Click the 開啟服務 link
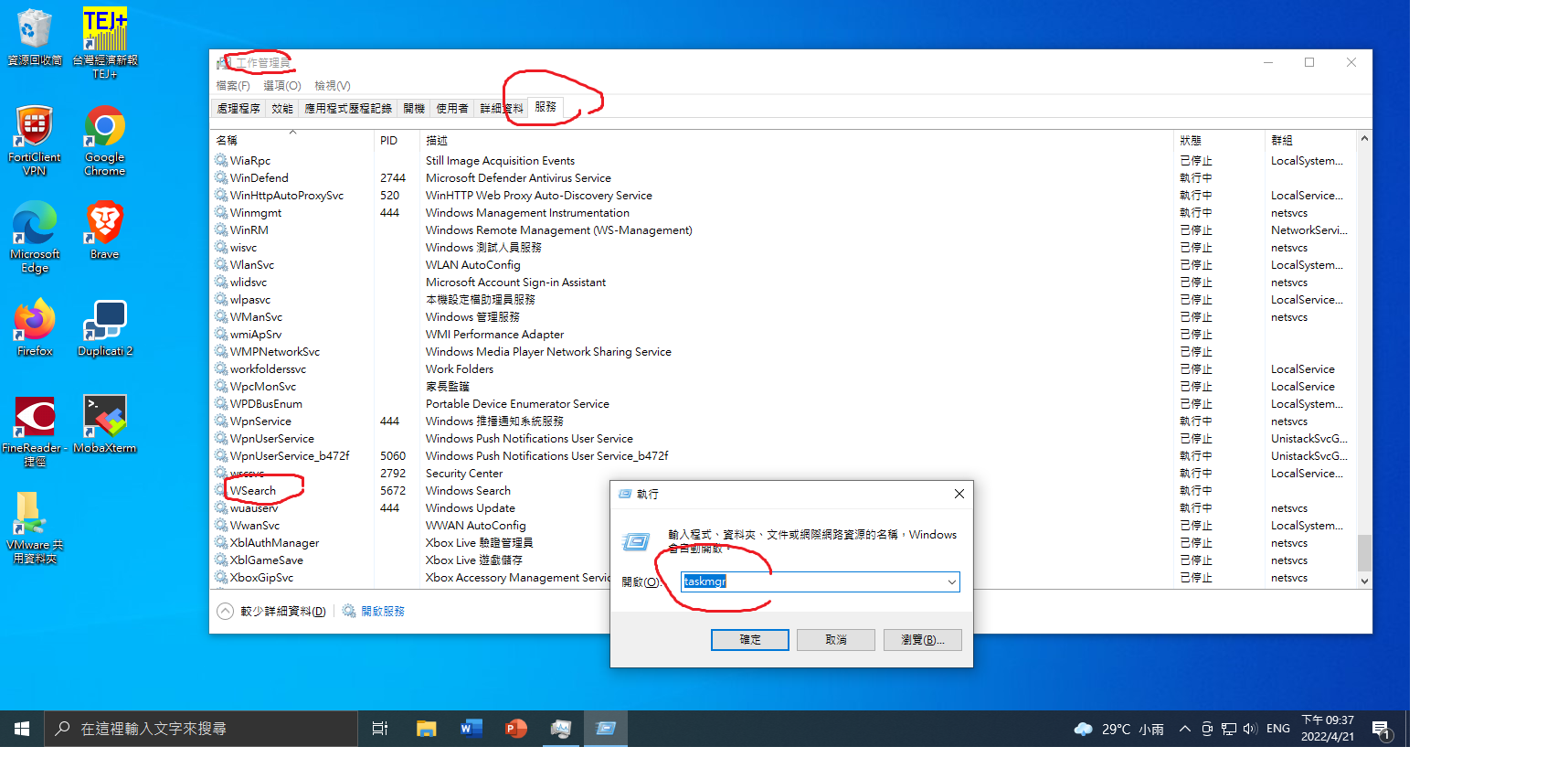Image resolution: width=1568 pixels, height=768 pixels. click(x=382, y=612)
